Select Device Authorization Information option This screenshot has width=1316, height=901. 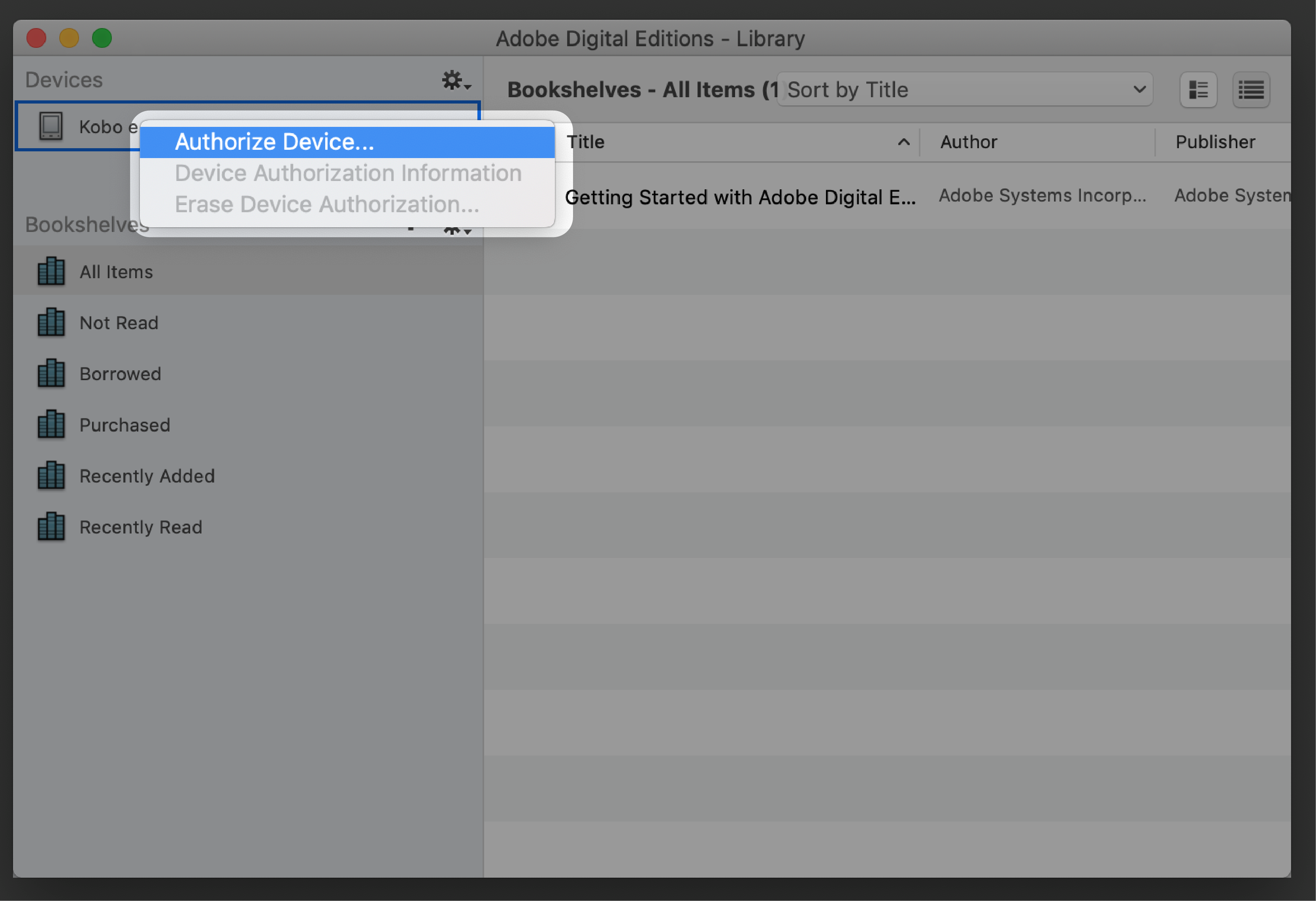(x=347, y=172)
